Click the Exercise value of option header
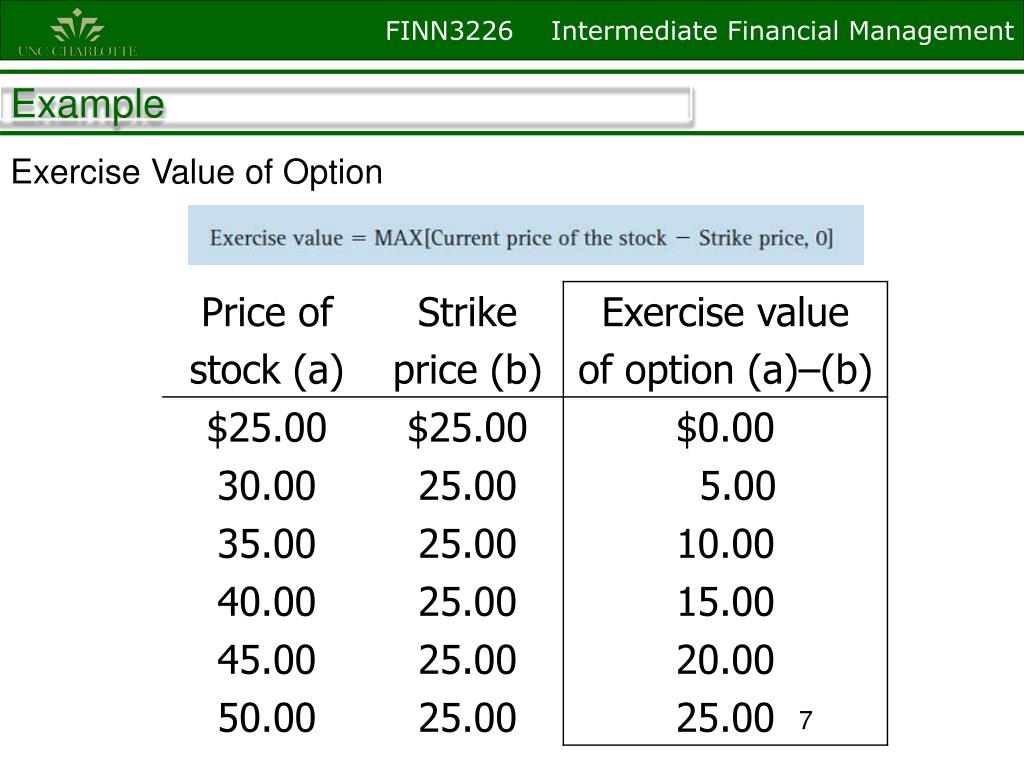This screenshot has width=1024, height=768. [x=725, y=341]
